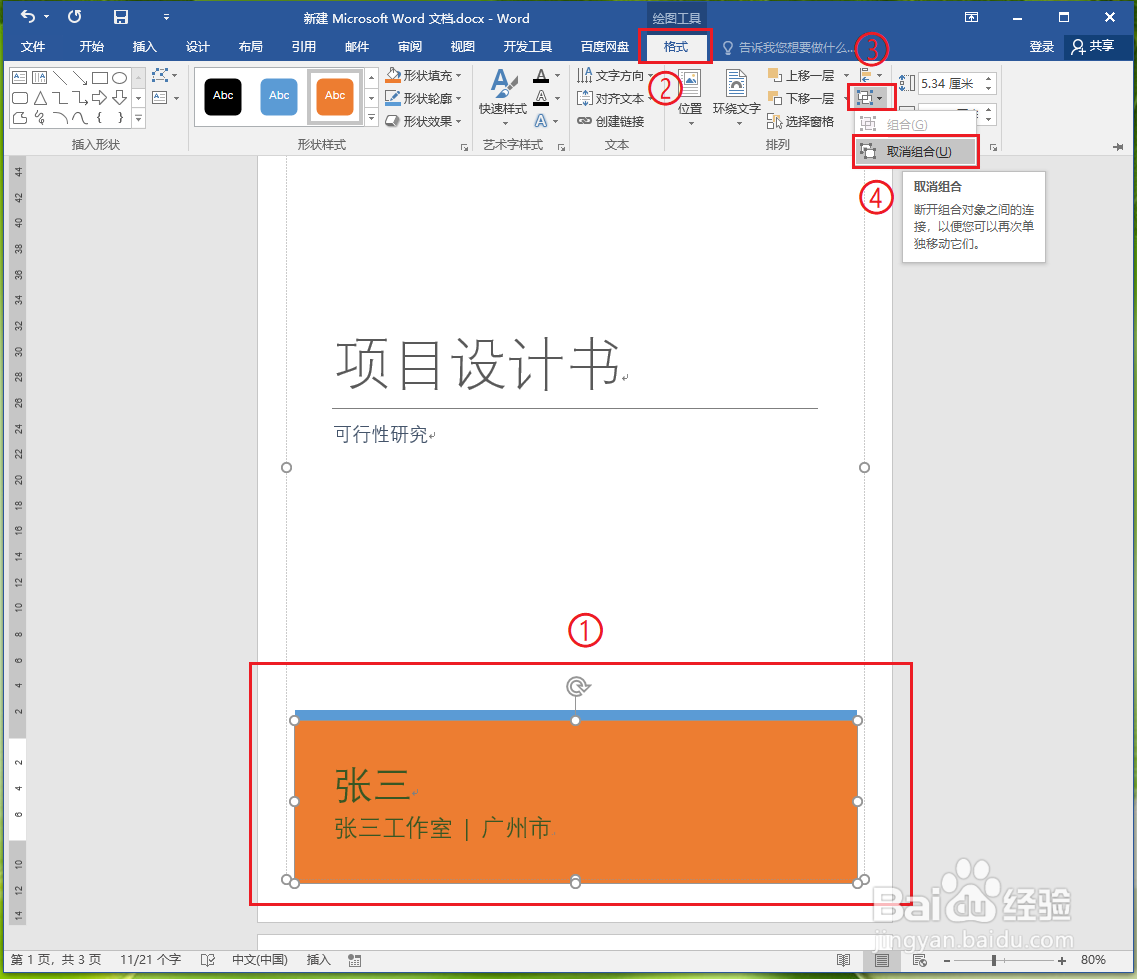Apply 形状效果 shape effects
This screenshot has width=1137, height=979.
422,120
